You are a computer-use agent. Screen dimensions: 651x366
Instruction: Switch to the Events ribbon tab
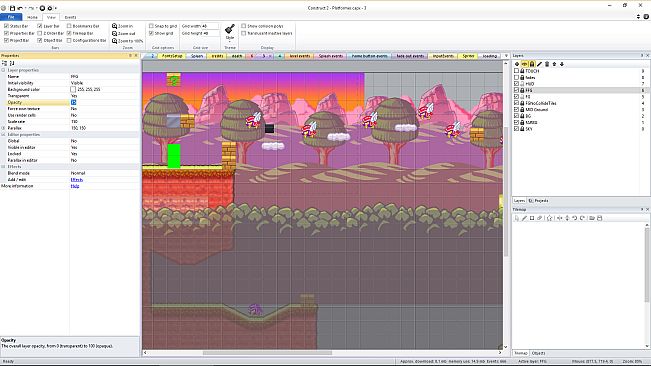point(70,17)
